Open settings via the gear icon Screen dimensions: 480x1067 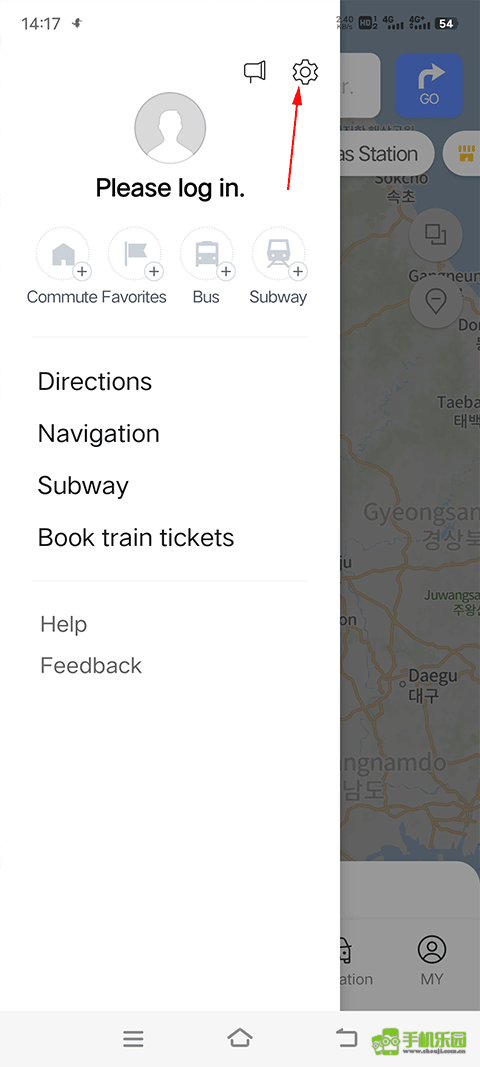point(305,72)
